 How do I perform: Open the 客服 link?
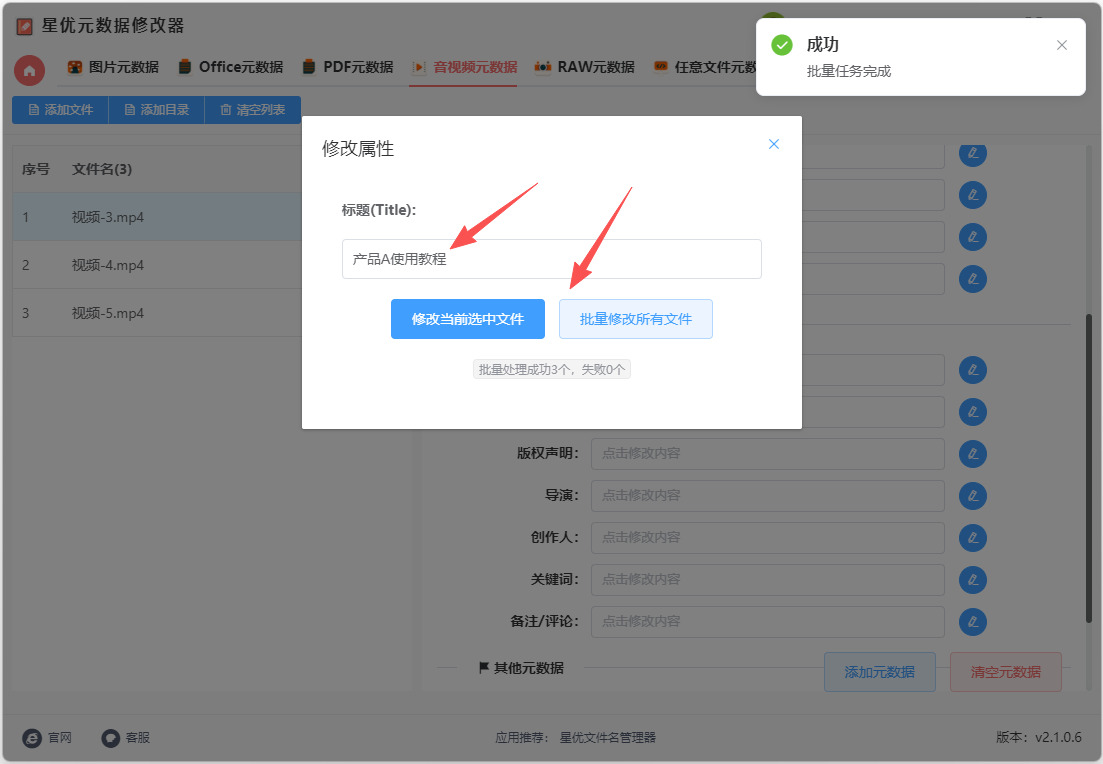(126, 737)
